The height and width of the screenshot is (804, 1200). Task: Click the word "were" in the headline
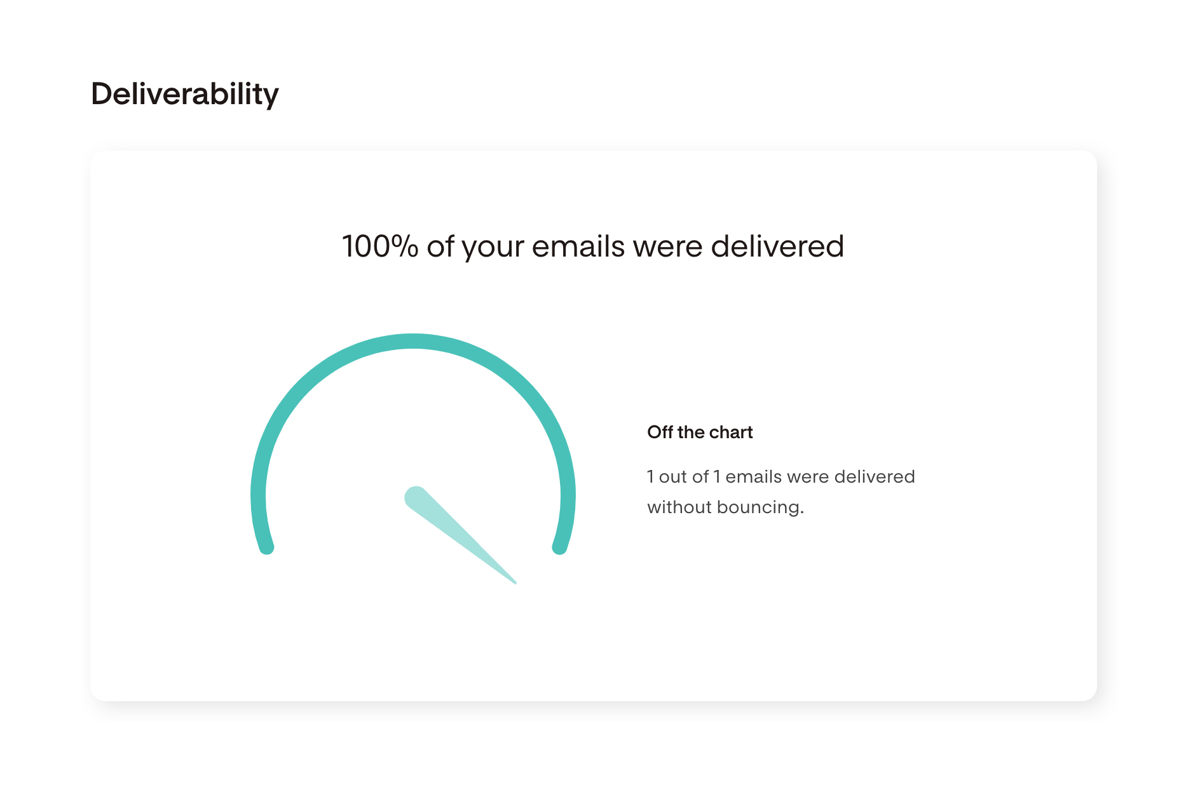(x=672, y=246)
